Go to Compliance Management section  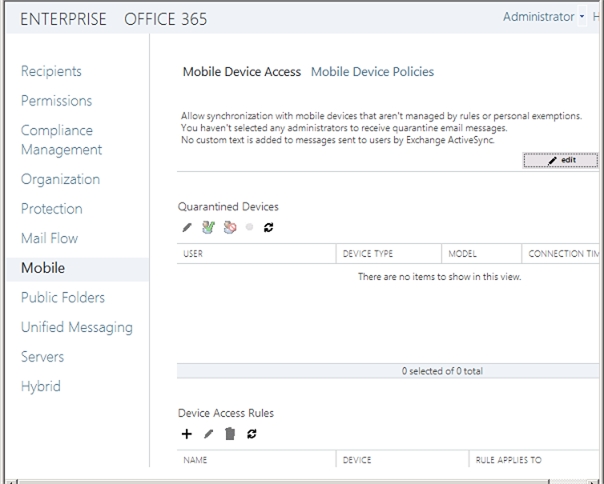click(x=61, y=140)
